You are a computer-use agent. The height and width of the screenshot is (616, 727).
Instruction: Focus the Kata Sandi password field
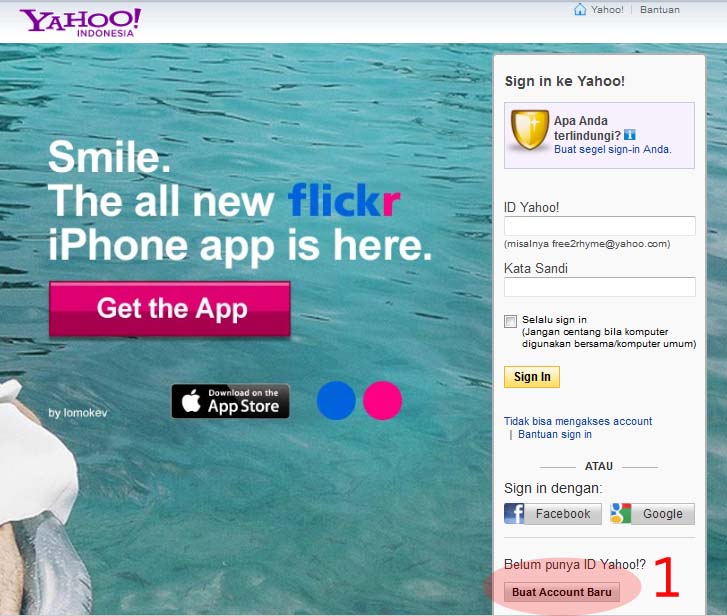click(599, 287)
